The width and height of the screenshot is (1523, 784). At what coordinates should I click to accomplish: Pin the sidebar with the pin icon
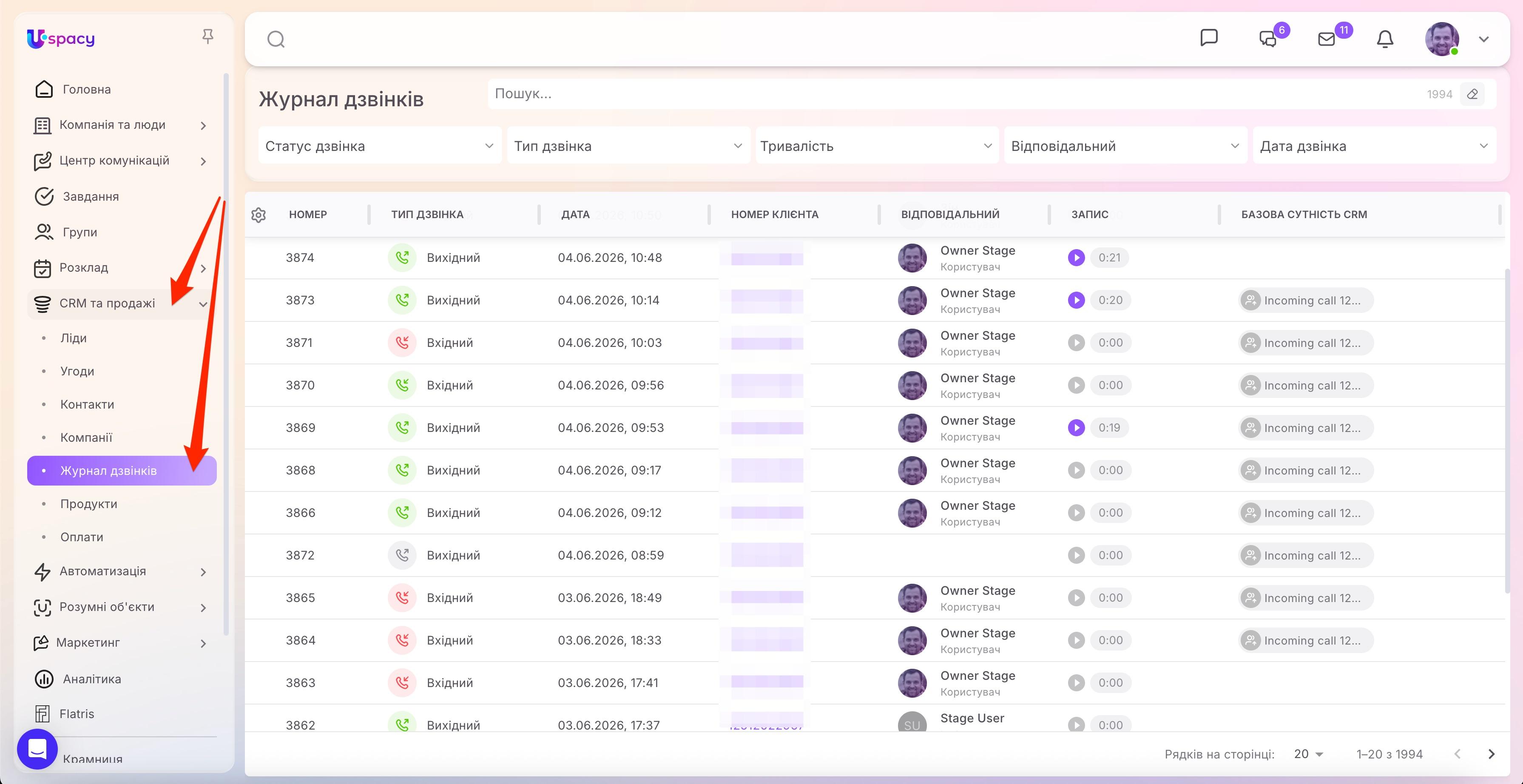coord(207,37)
